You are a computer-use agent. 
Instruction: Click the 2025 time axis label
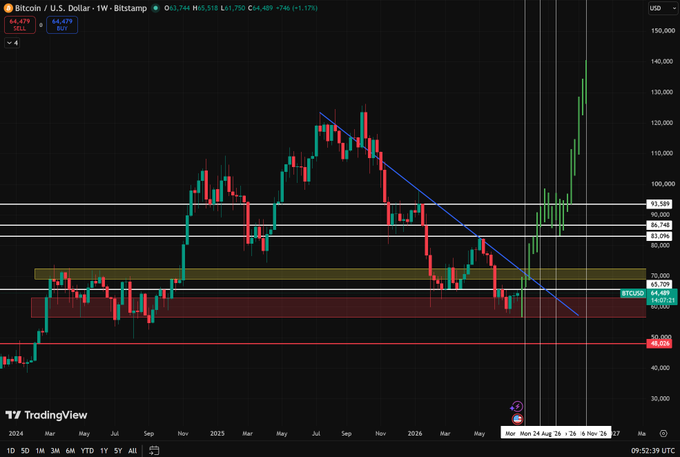(217, 433)
